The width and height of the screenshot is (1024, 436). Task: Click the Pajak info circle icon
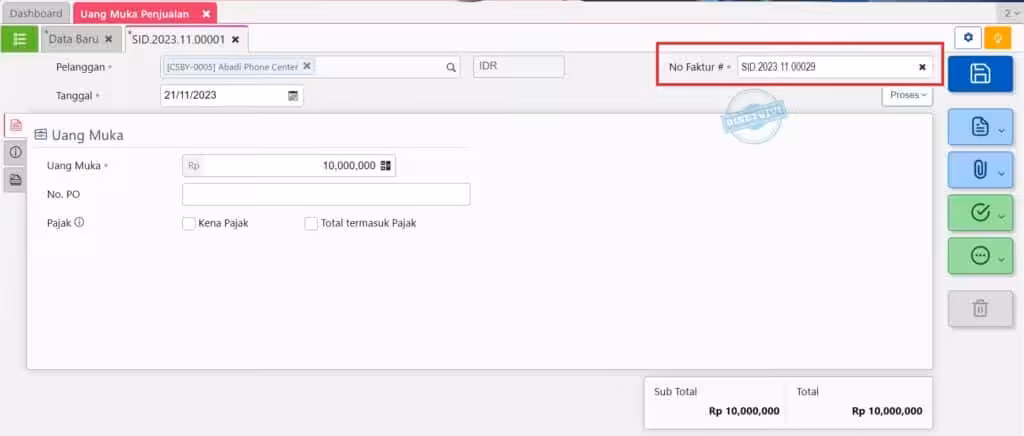tap(79, 222)
